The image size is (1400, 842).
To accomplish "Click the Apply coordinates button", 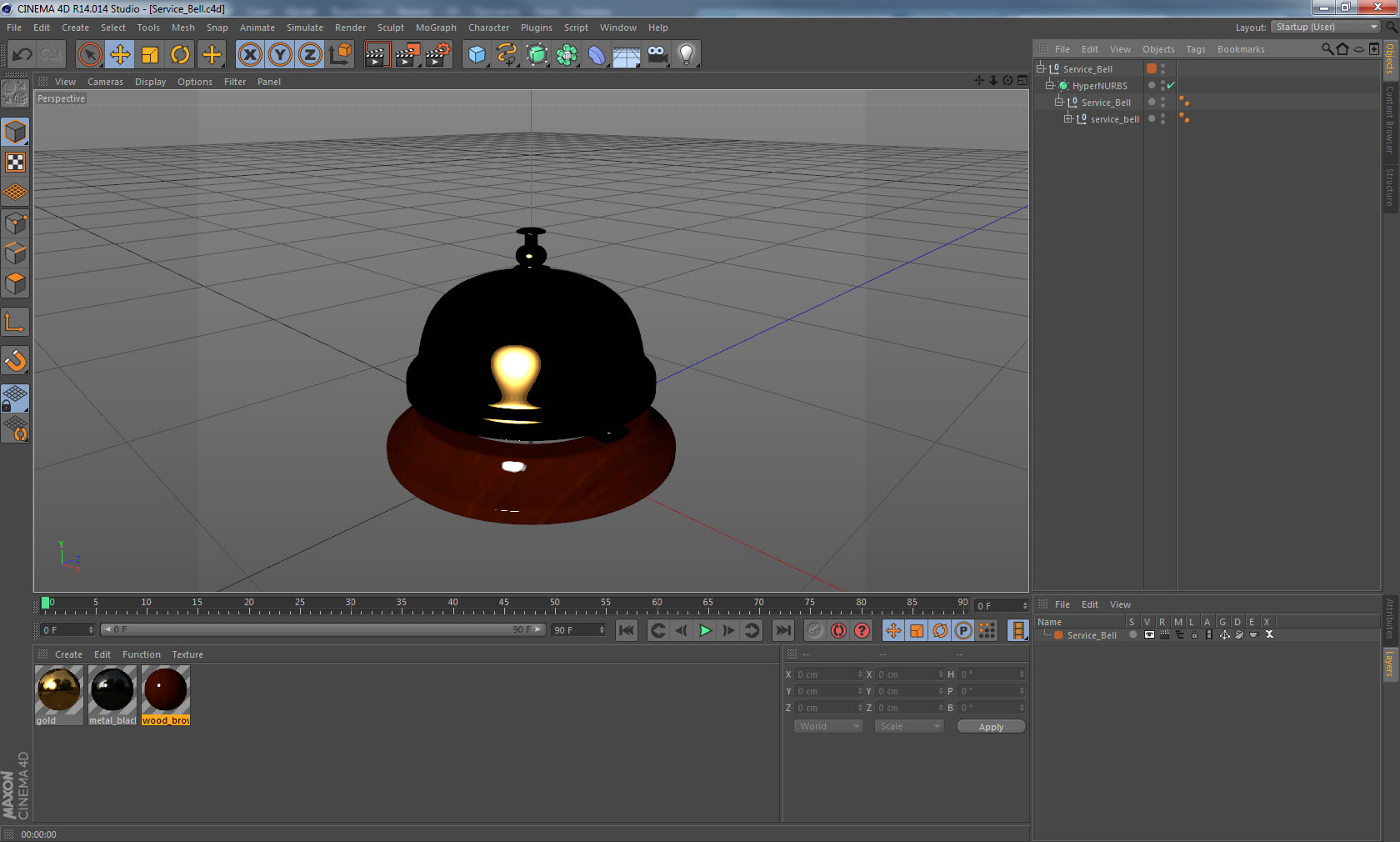I will click(991, 727).
